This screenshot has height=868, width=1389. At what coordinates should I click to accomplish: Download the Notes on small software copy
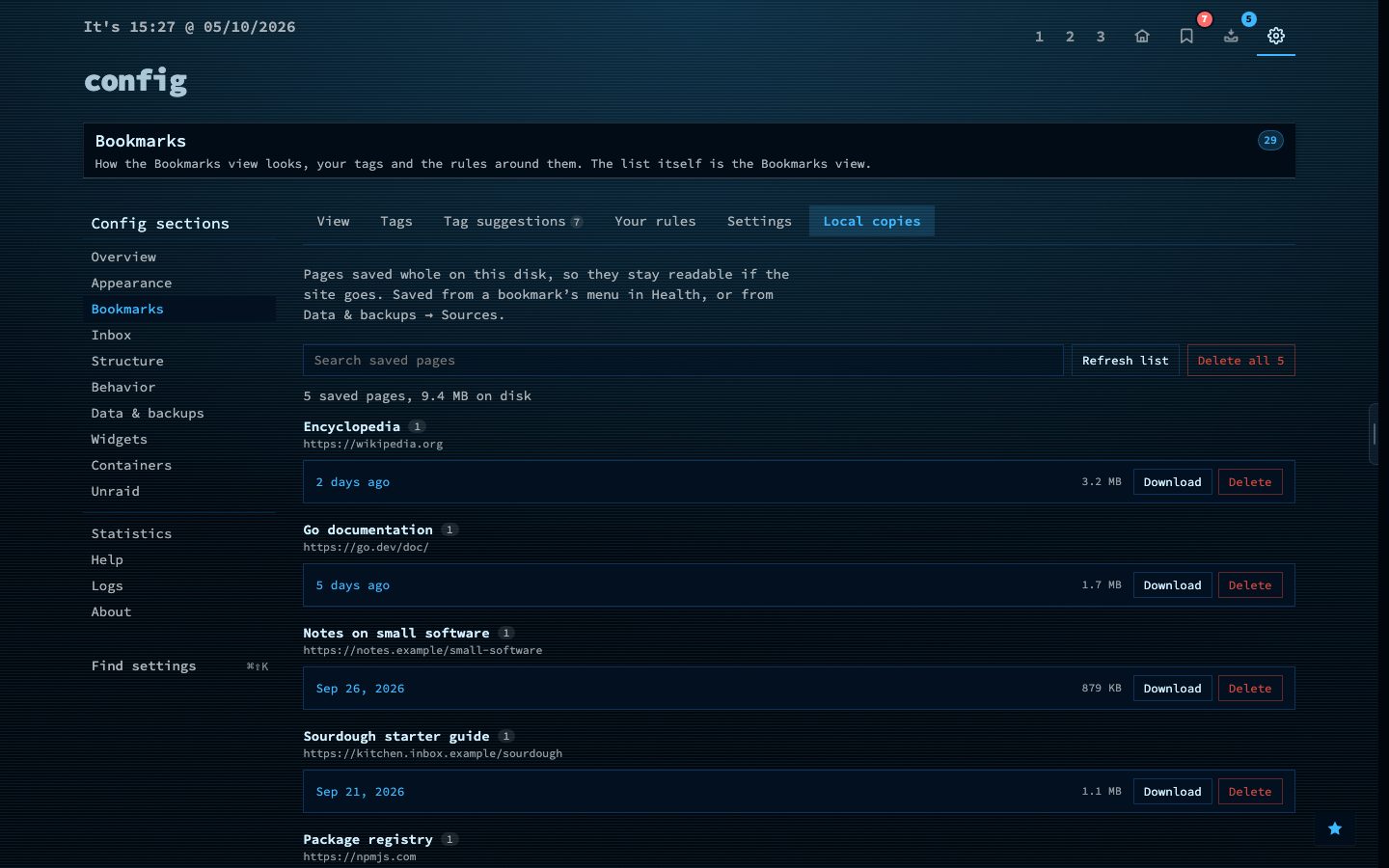(x=1172, y=688)
